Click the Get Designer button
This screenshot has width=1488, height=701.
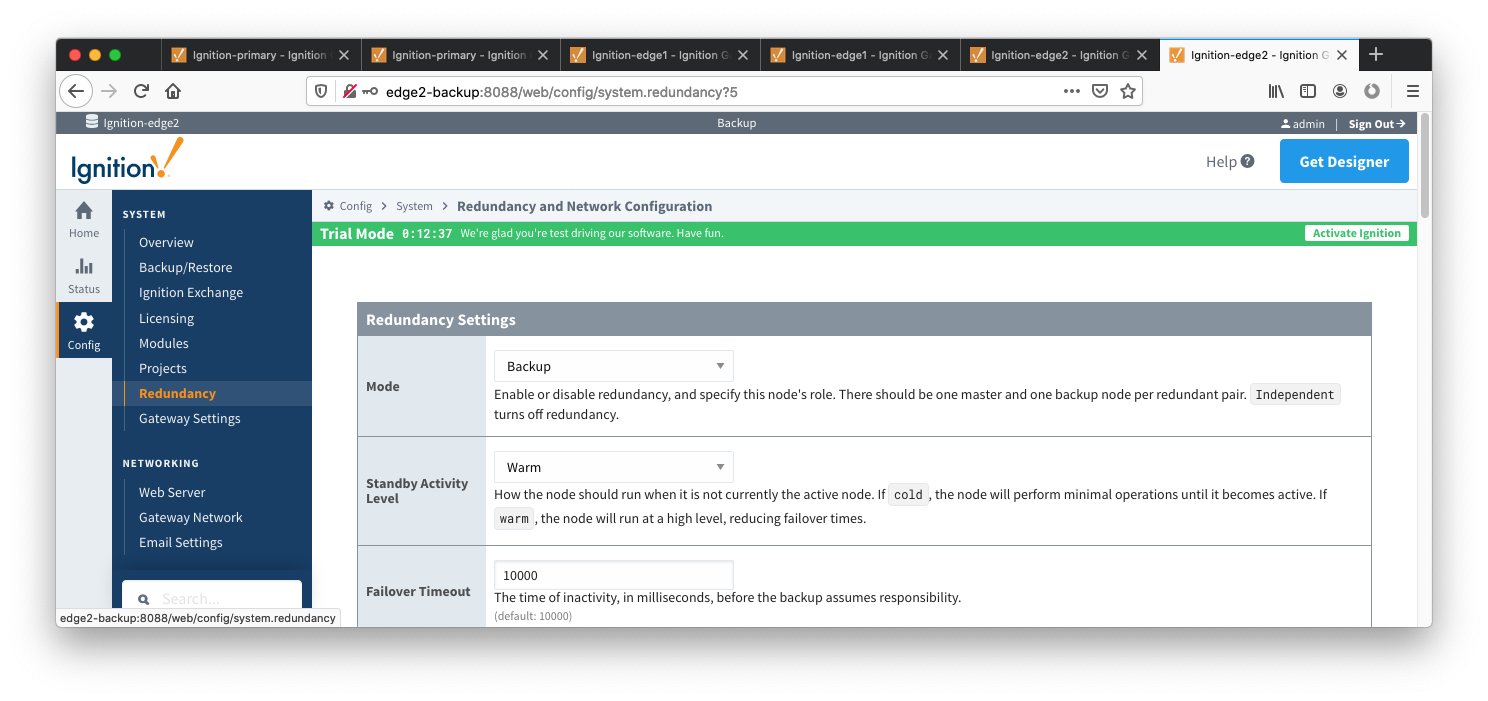click(x=1344, y=161)
